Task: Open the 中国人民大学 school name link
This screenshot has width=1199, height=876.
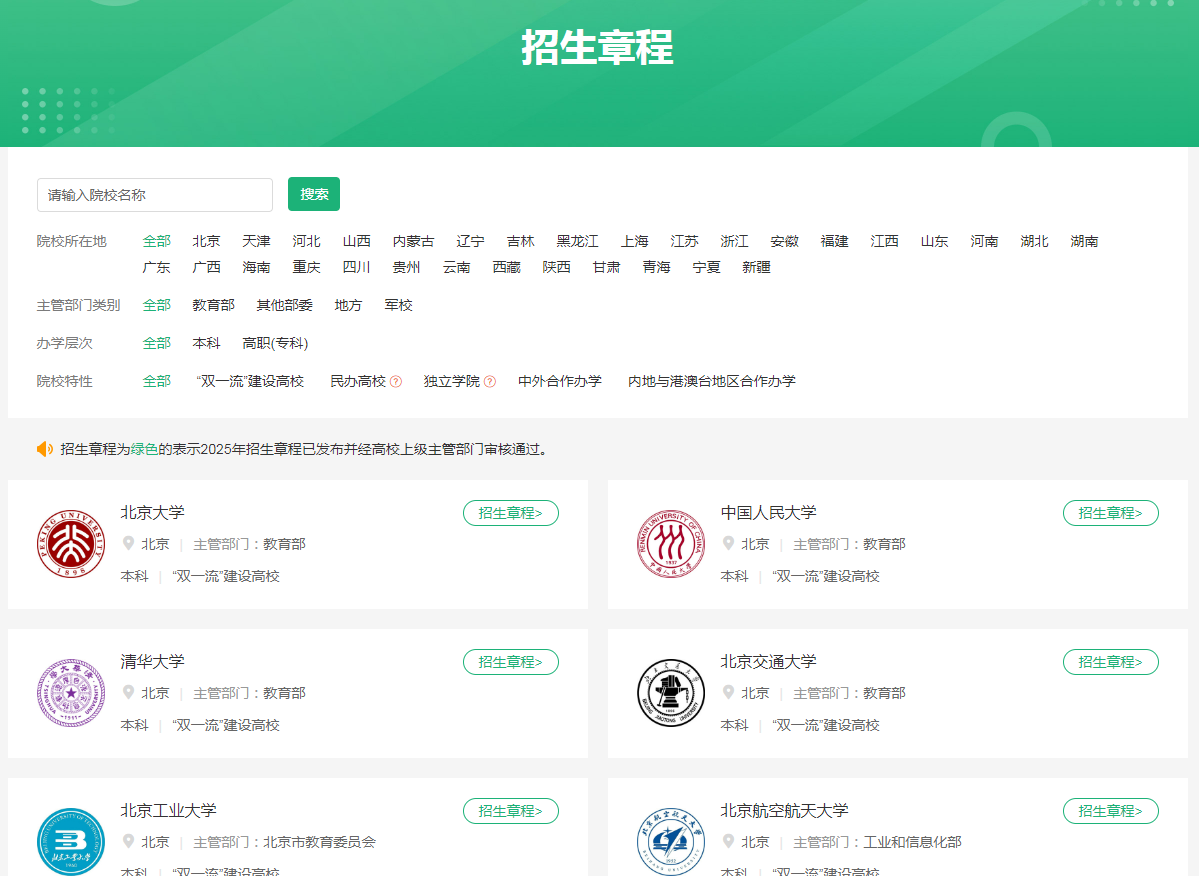Action: [x=768, y=512]
